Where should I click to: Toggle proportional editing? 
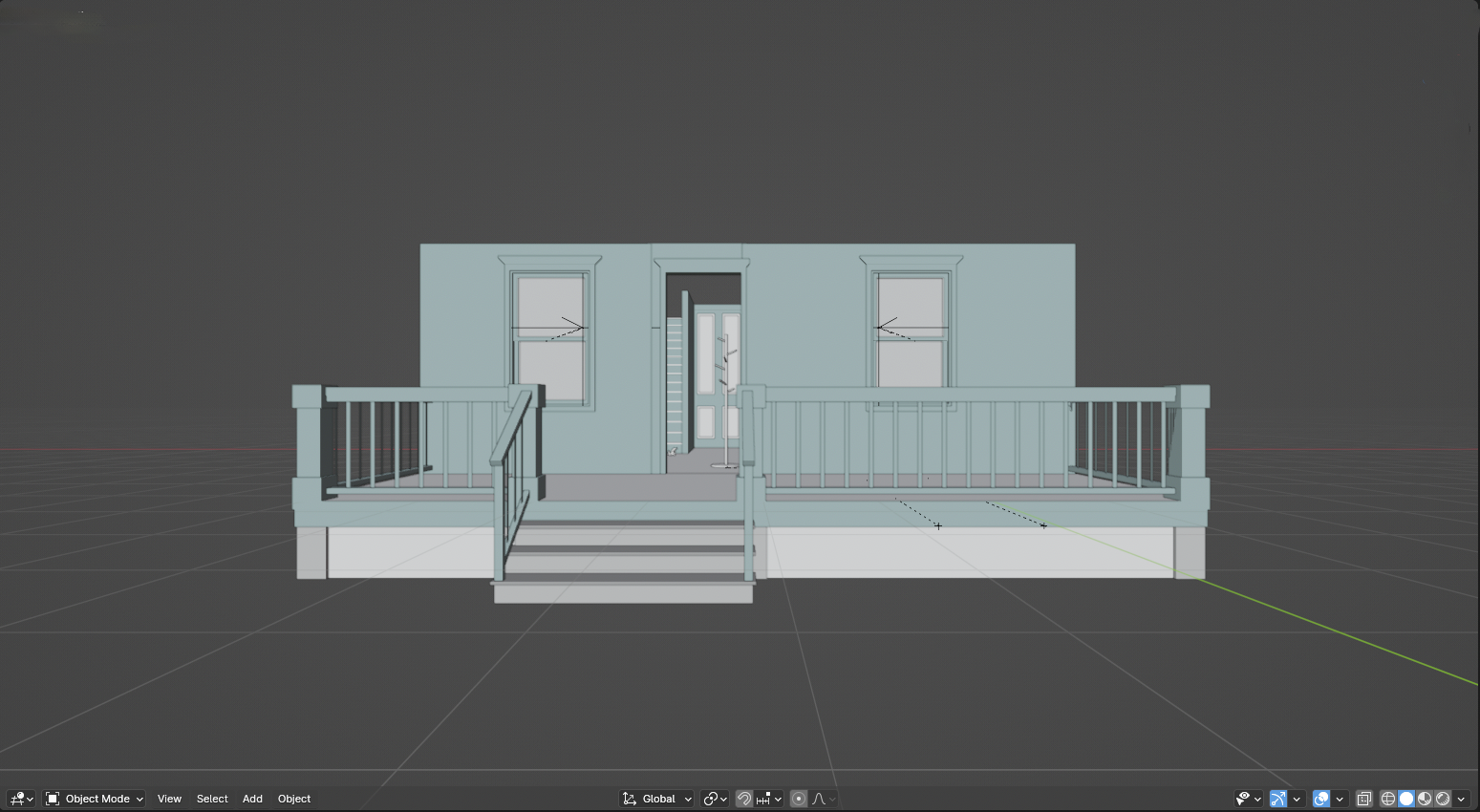(x=799, y=799)
